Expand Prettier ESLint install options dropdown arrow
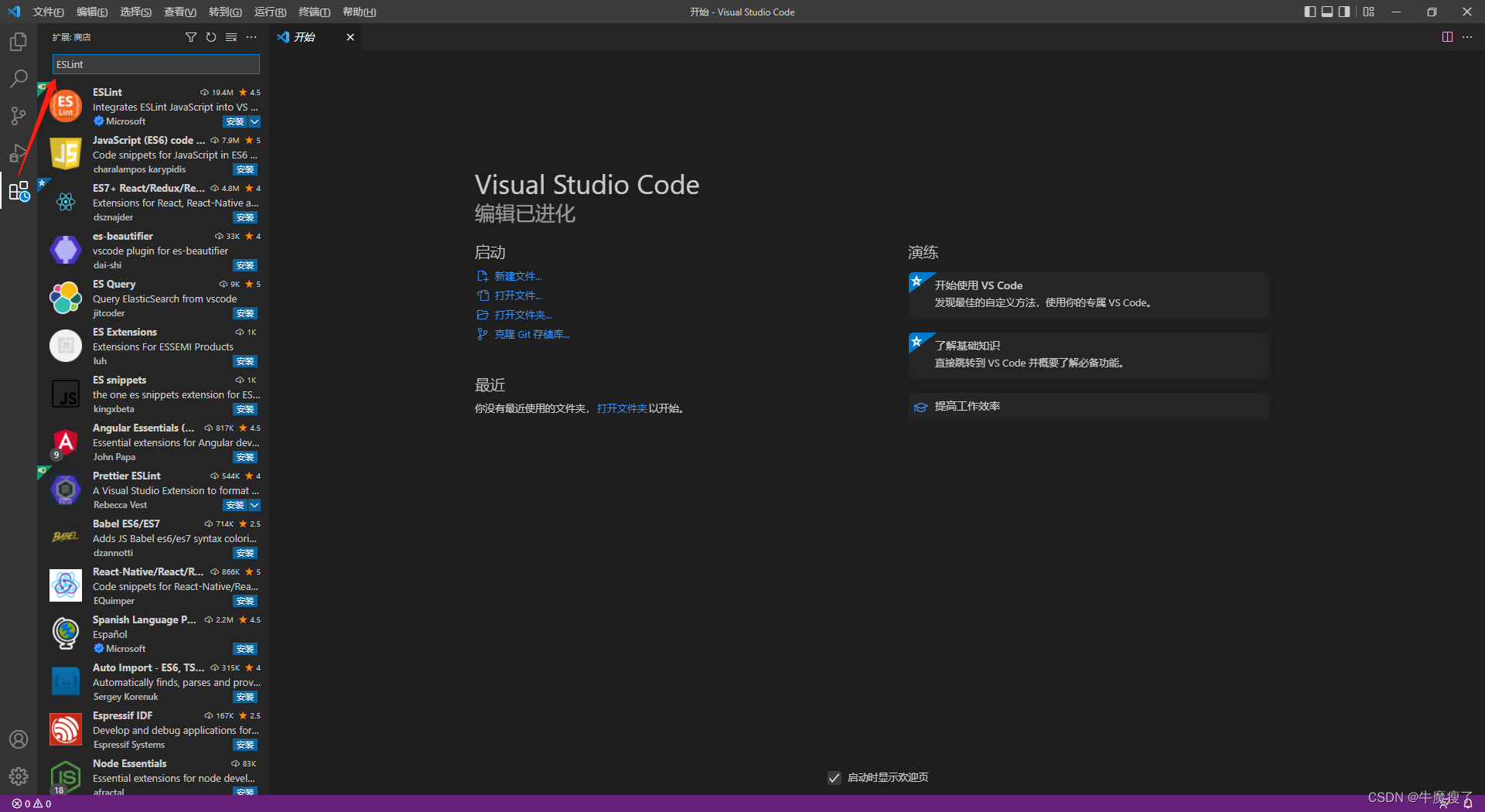1485x812 pixels. pos(254,505)
